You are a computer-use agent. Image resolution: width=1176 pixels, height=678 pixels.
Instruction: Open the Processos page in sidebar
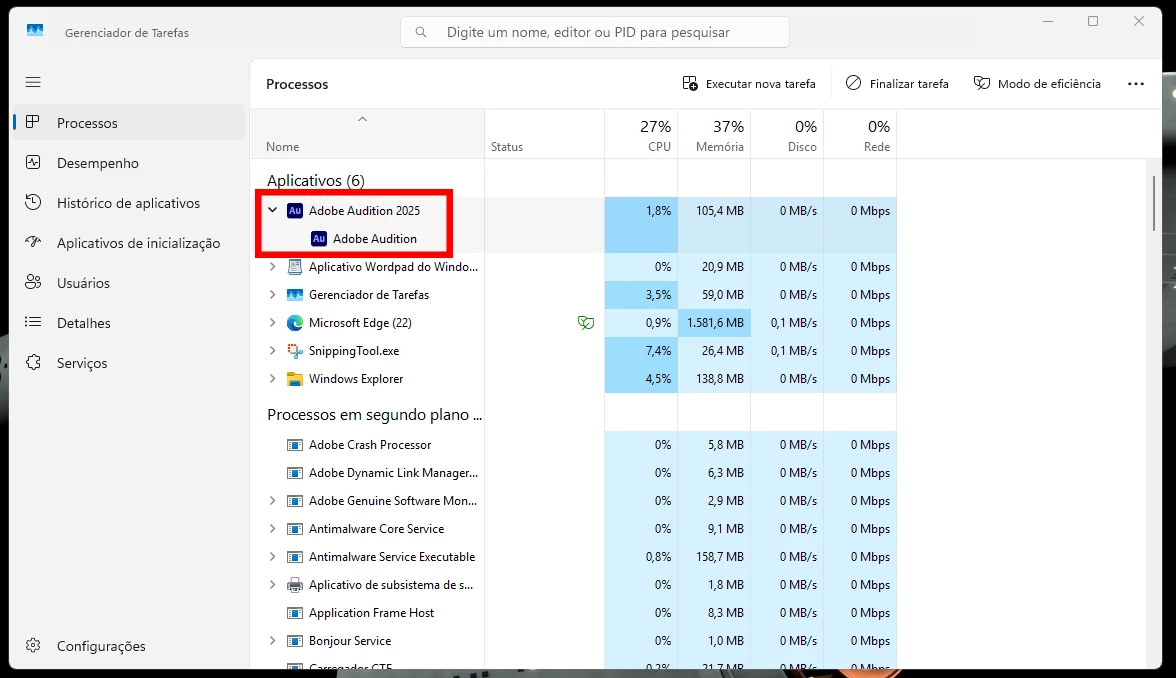click(129, 122)
